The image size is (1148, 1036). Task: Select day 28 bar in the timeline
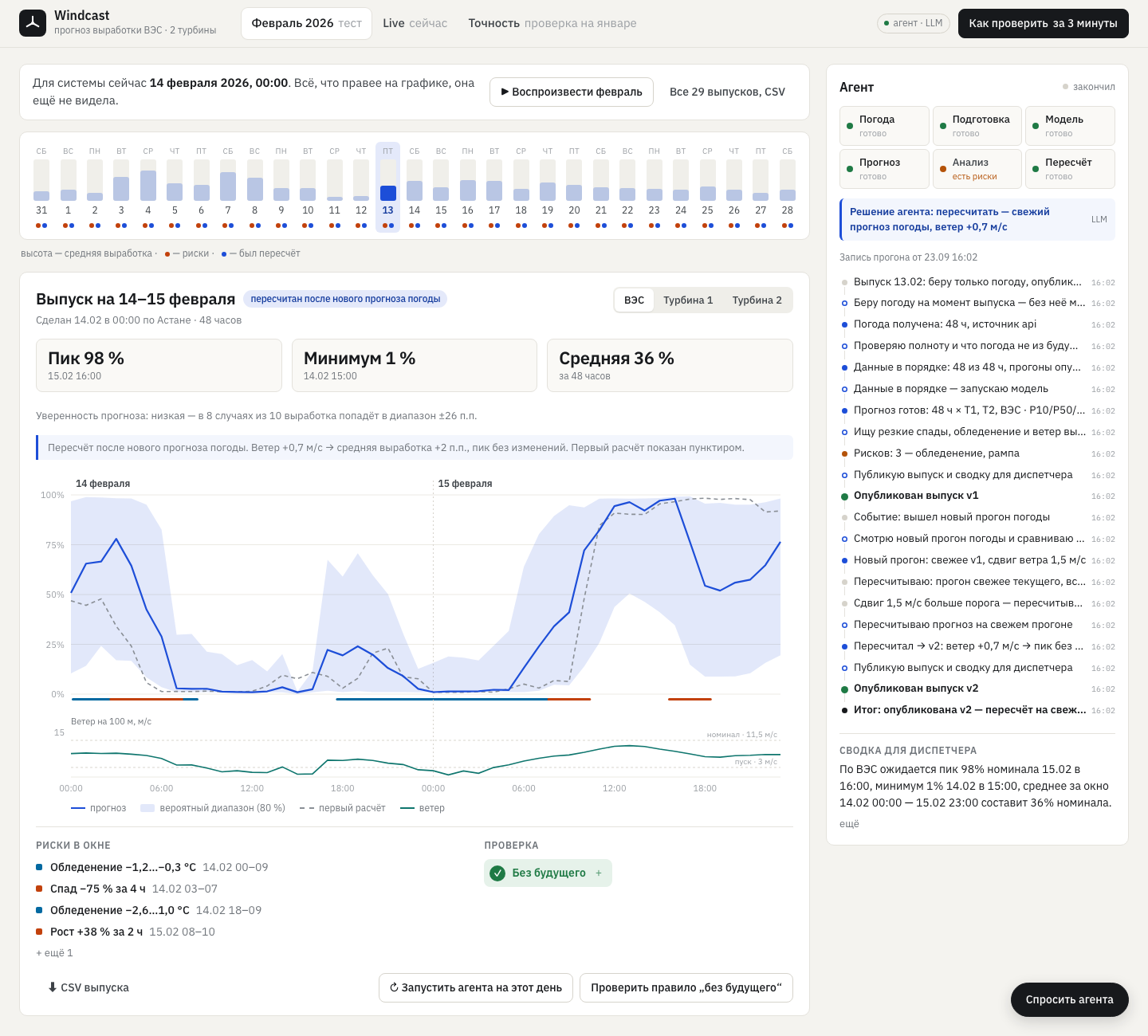[788, 187]
